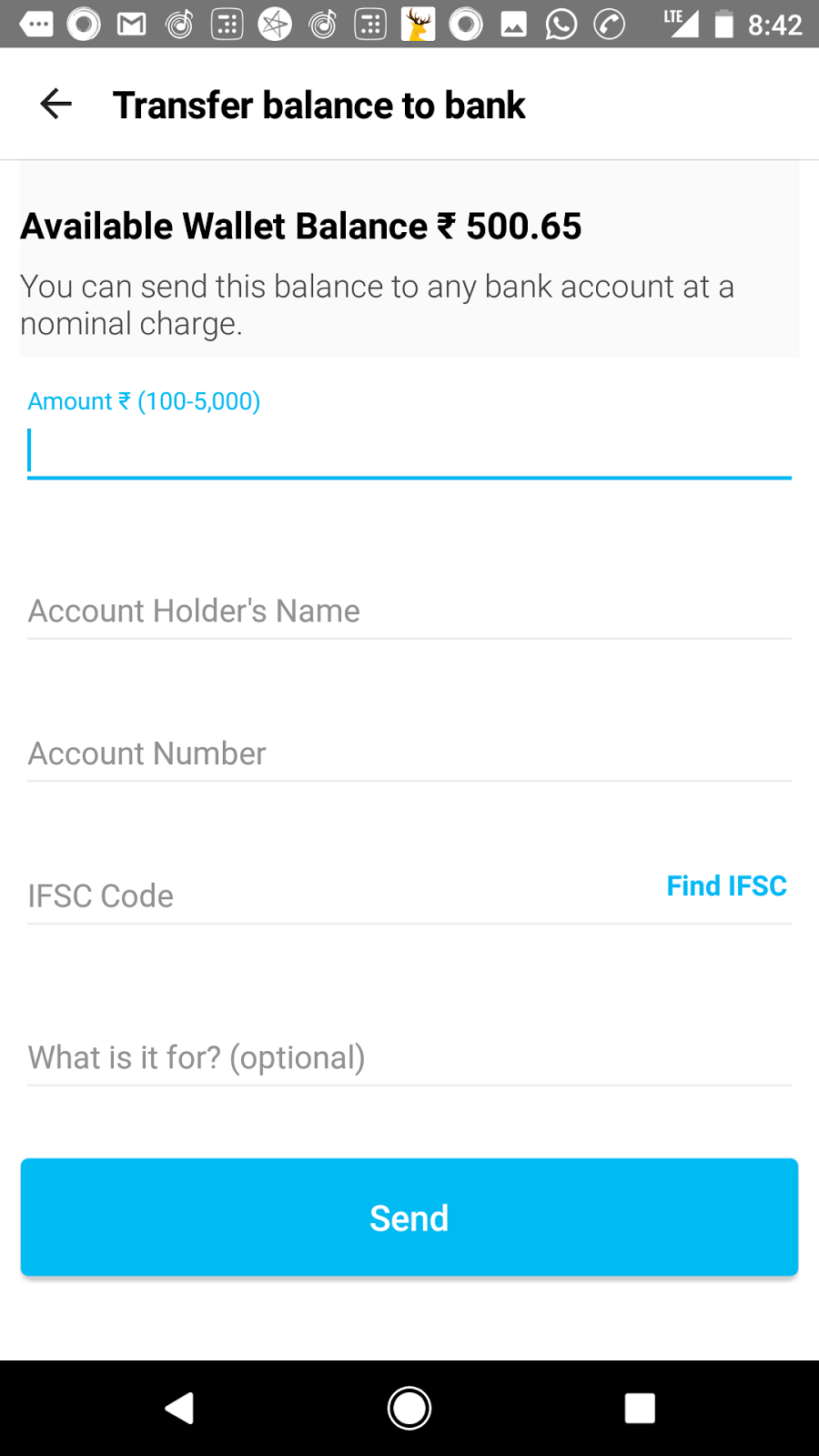Tap the image notification icon in status bar
The width and height of the screenshot is (819, 1456).
[514, 25]
